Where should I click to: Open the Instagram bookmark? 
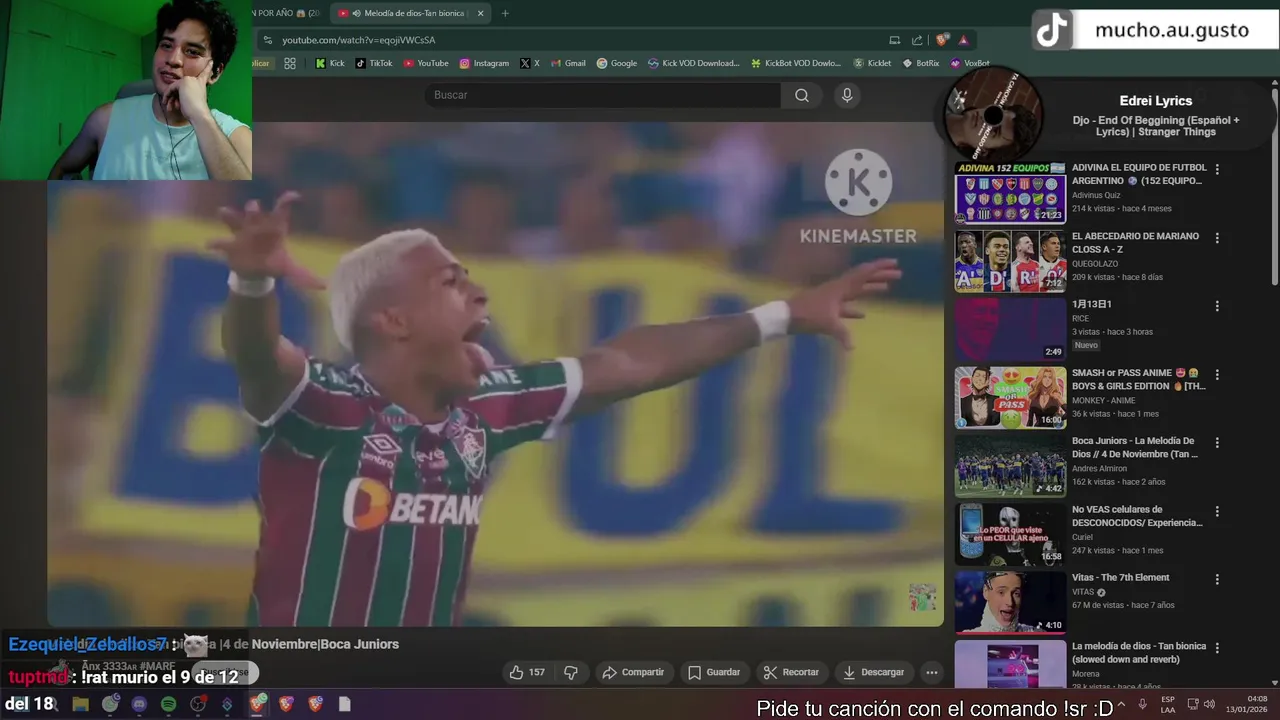484,63
